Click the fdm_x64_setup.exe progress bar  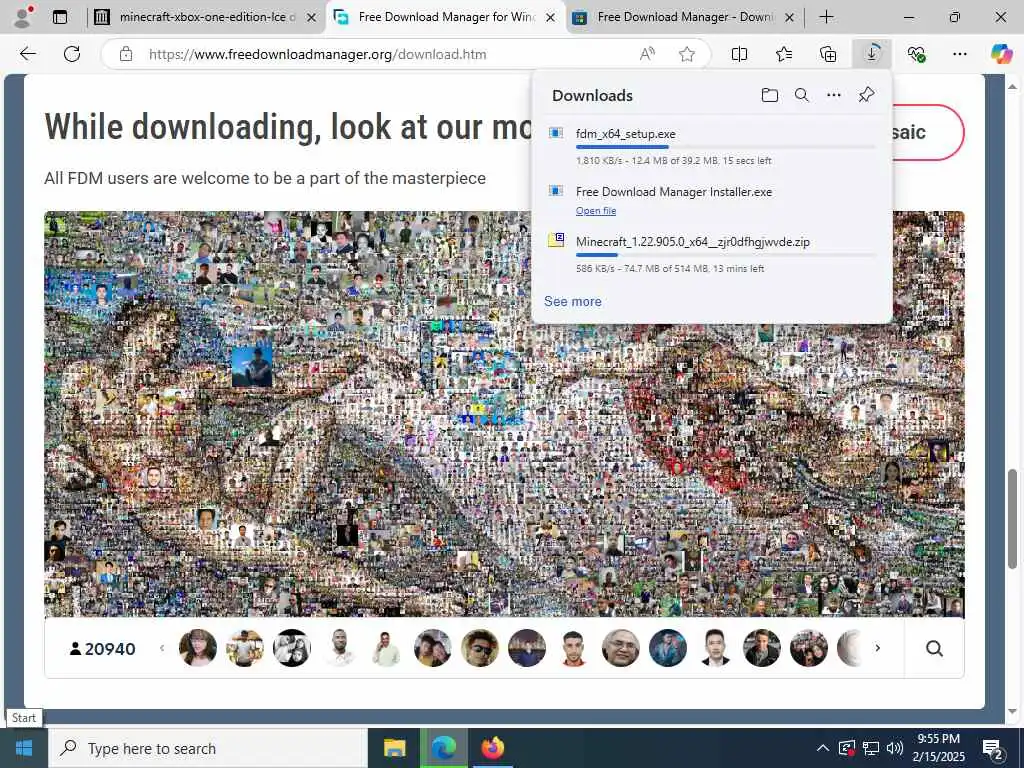(725, 147)
